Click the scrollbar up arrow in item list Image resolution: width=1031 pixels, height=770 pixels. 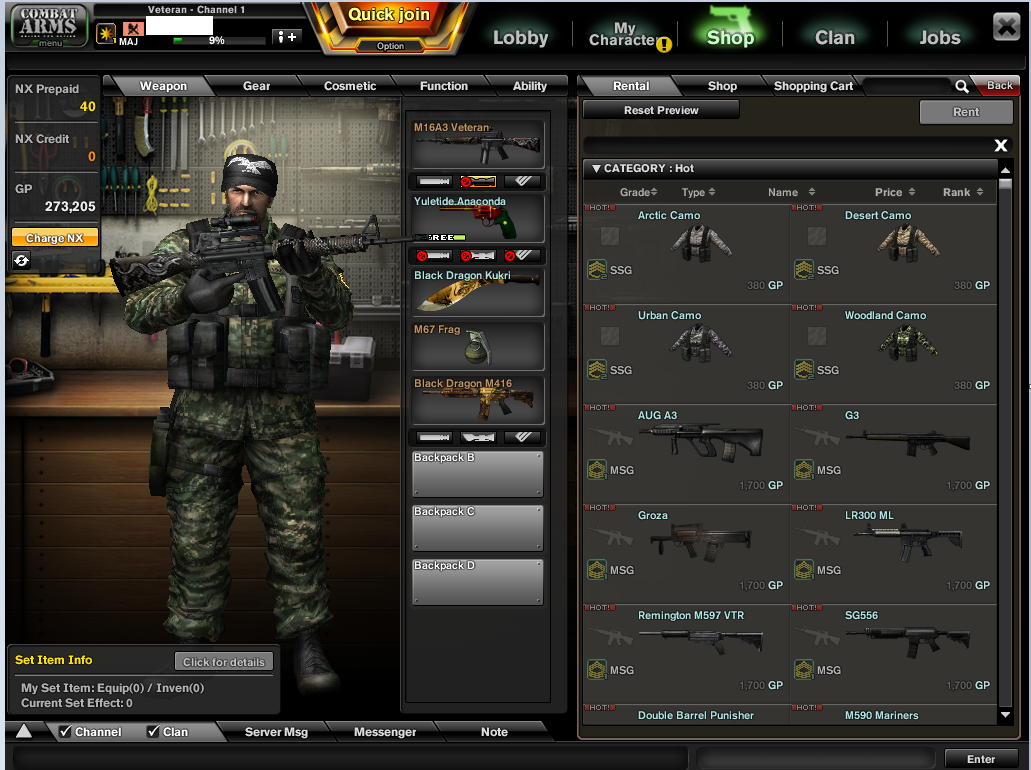point(1005,170)
